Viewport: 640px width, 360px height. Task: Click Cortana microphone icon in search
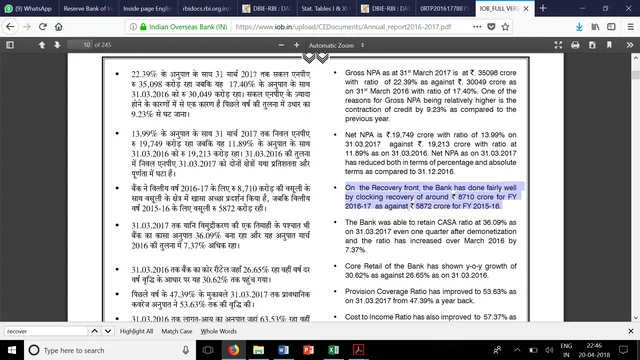(x=186, y=350)
